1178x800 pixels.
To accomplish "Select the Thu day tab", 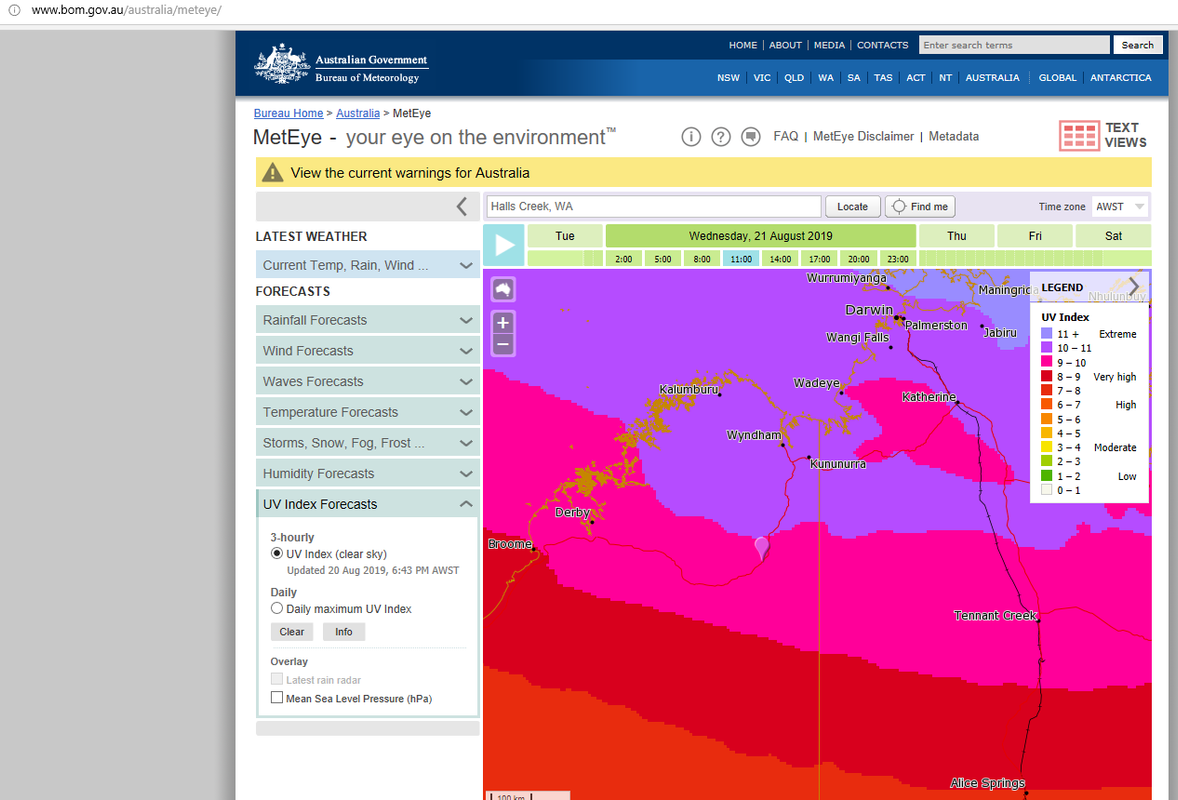I will click(x=956, y=236).
